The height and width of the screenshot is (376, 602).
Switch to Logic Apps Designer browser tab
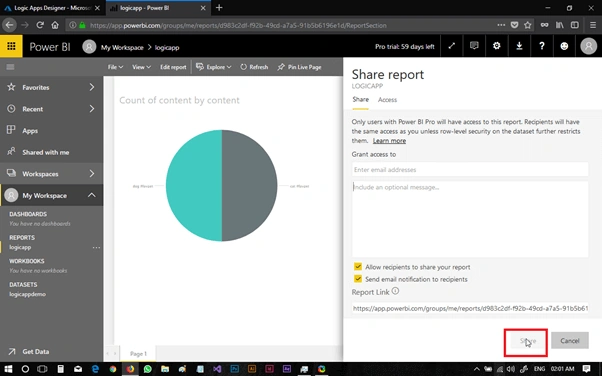pos(51,8)
